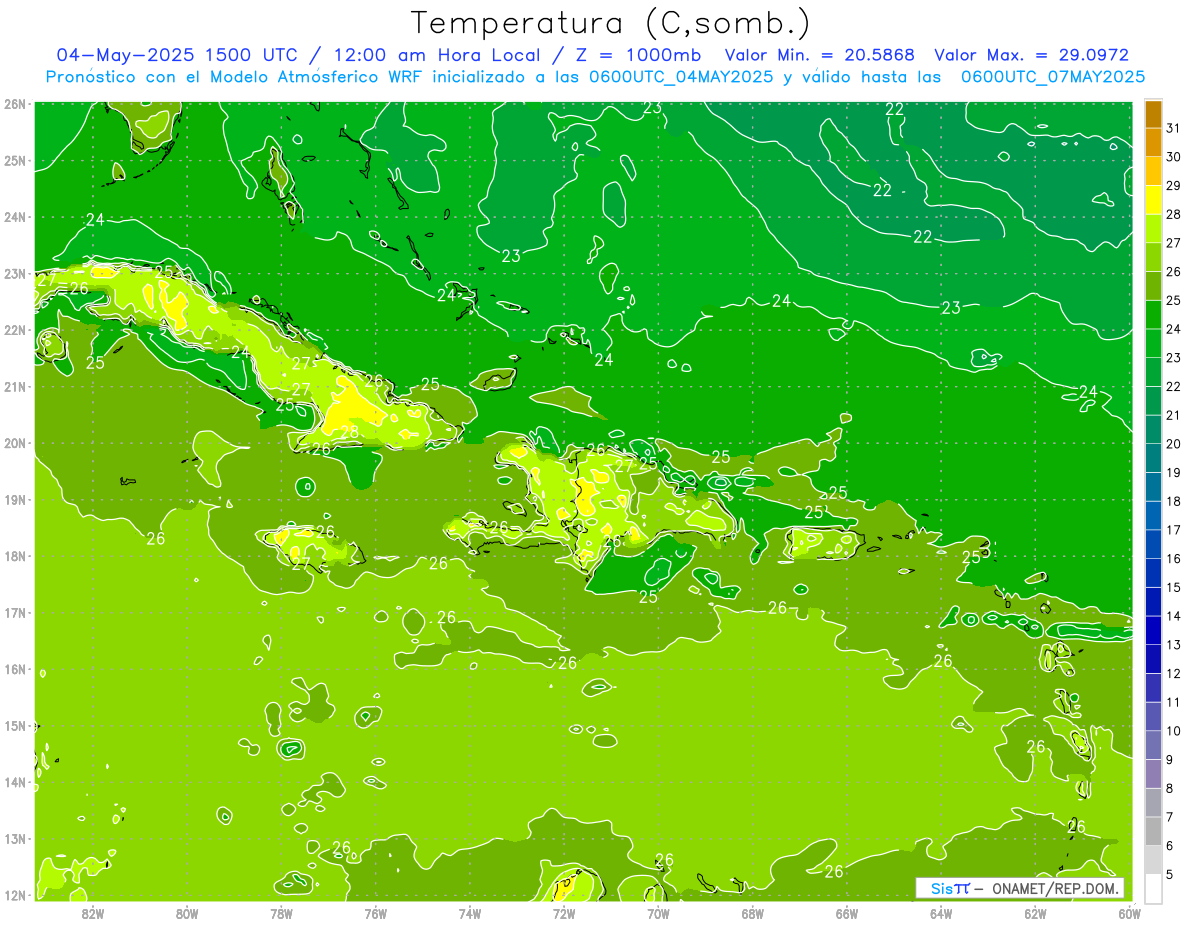Click the white swatch below the 5 label
Viewport: 1200px width, 927px height.
pyautogui.click(x=1153, y=888)
